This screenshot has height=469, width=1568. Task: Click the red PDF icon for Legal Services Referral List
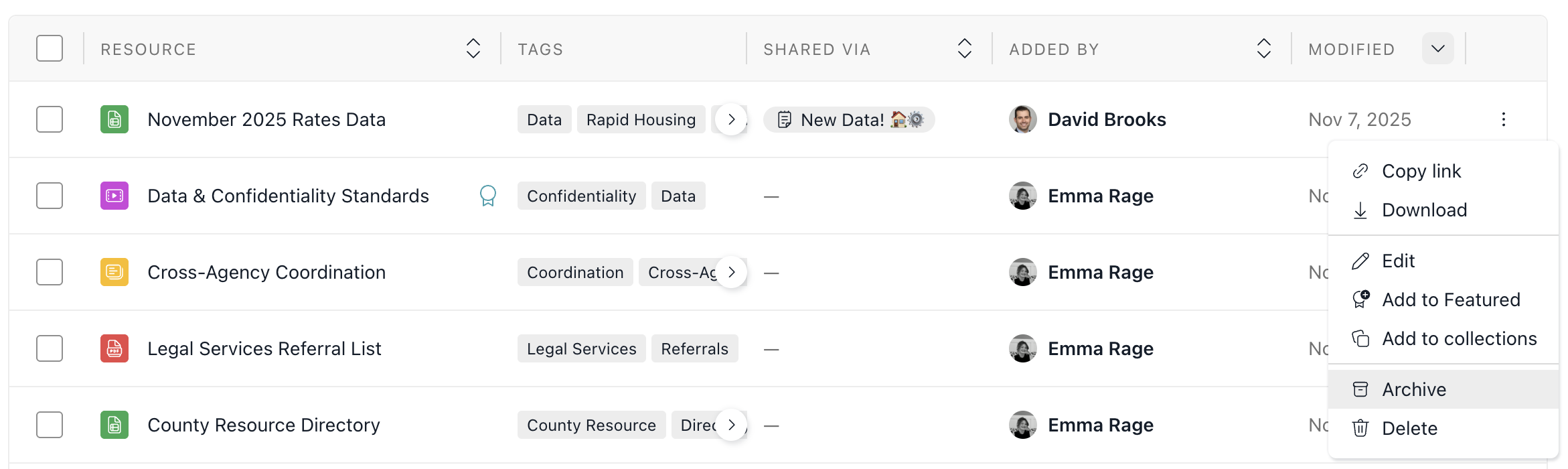click(114, 349)
